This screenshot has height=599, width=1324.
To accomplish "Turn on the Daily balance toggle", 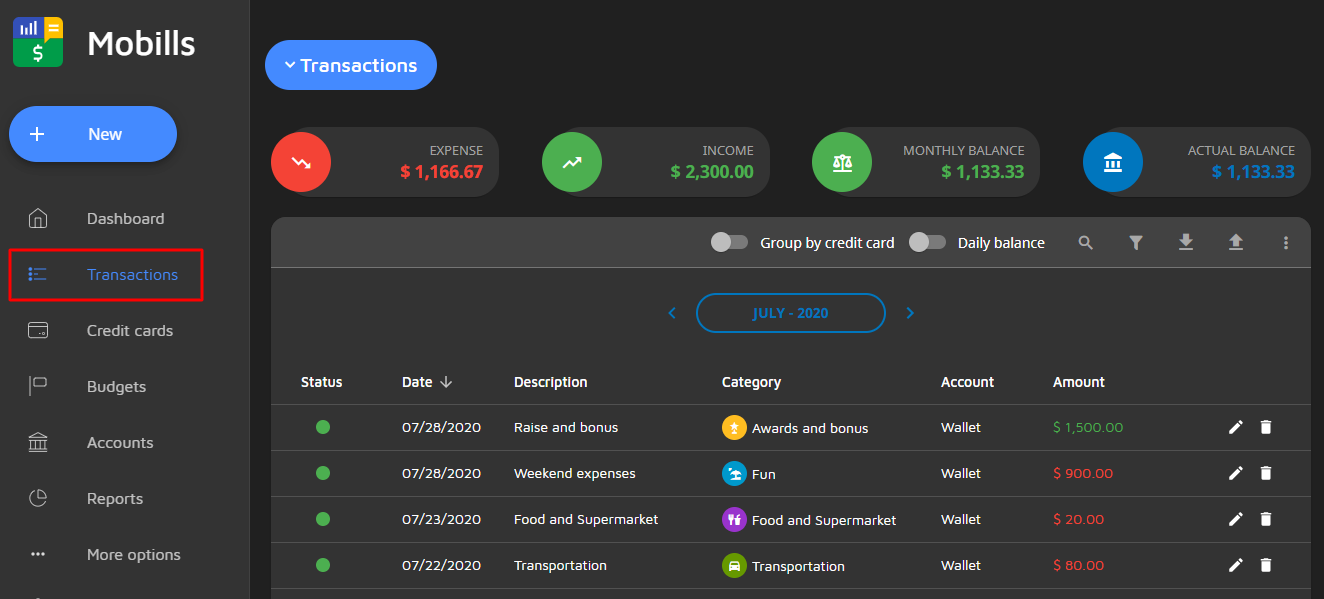I will click(x=927, y=242).
